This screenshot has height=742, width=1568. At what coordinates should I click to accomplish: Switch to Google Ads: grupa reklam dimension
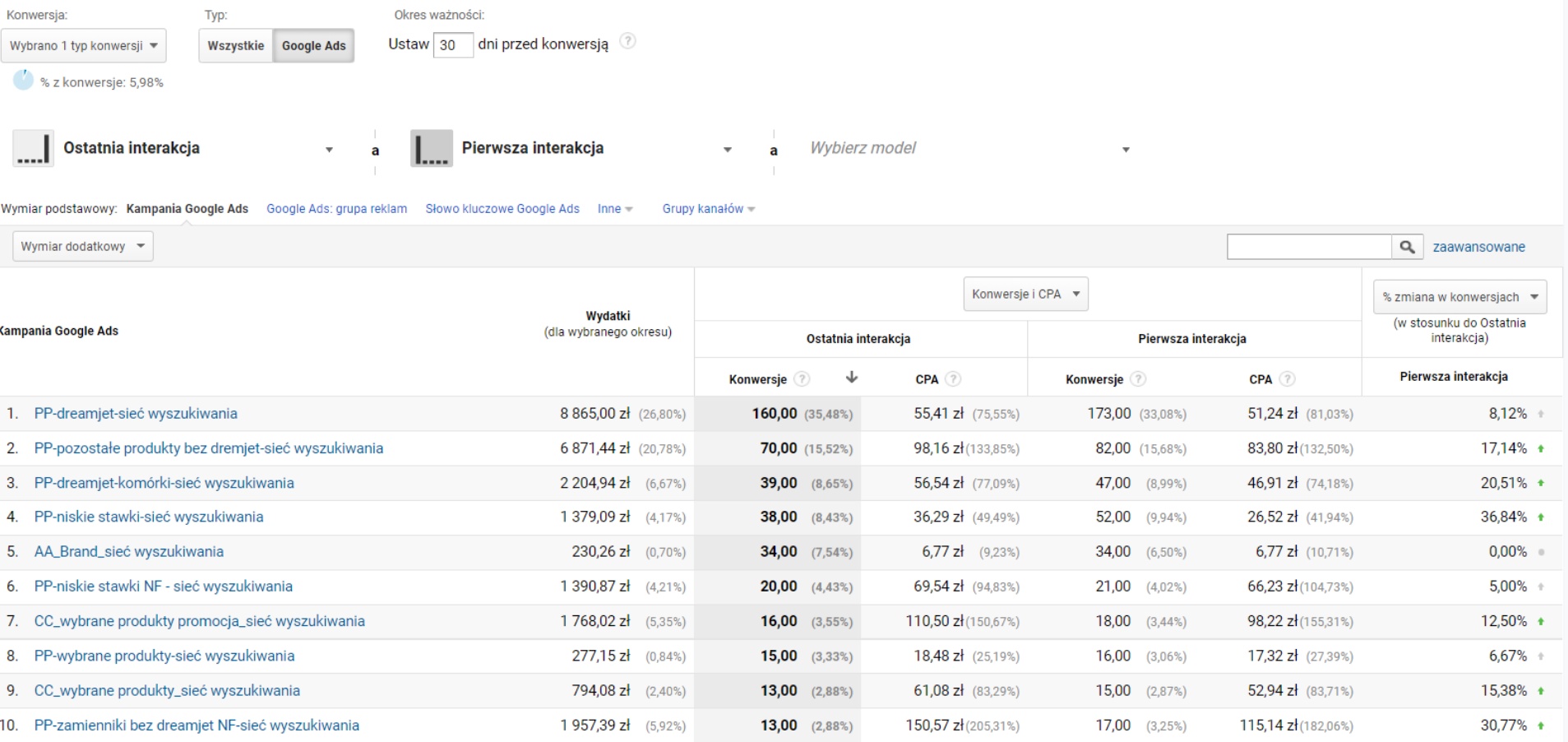pos(336,209)
